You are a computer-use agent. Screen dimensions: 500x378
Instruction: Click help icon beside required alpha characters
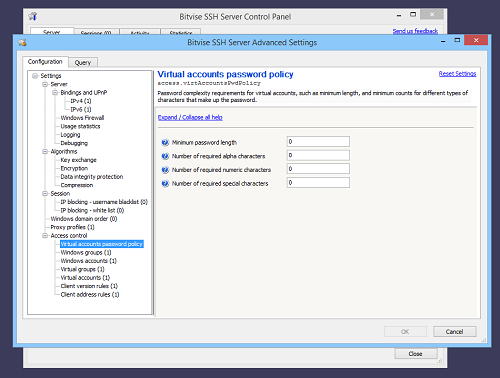pyautogui.click(x=165, y=156)
